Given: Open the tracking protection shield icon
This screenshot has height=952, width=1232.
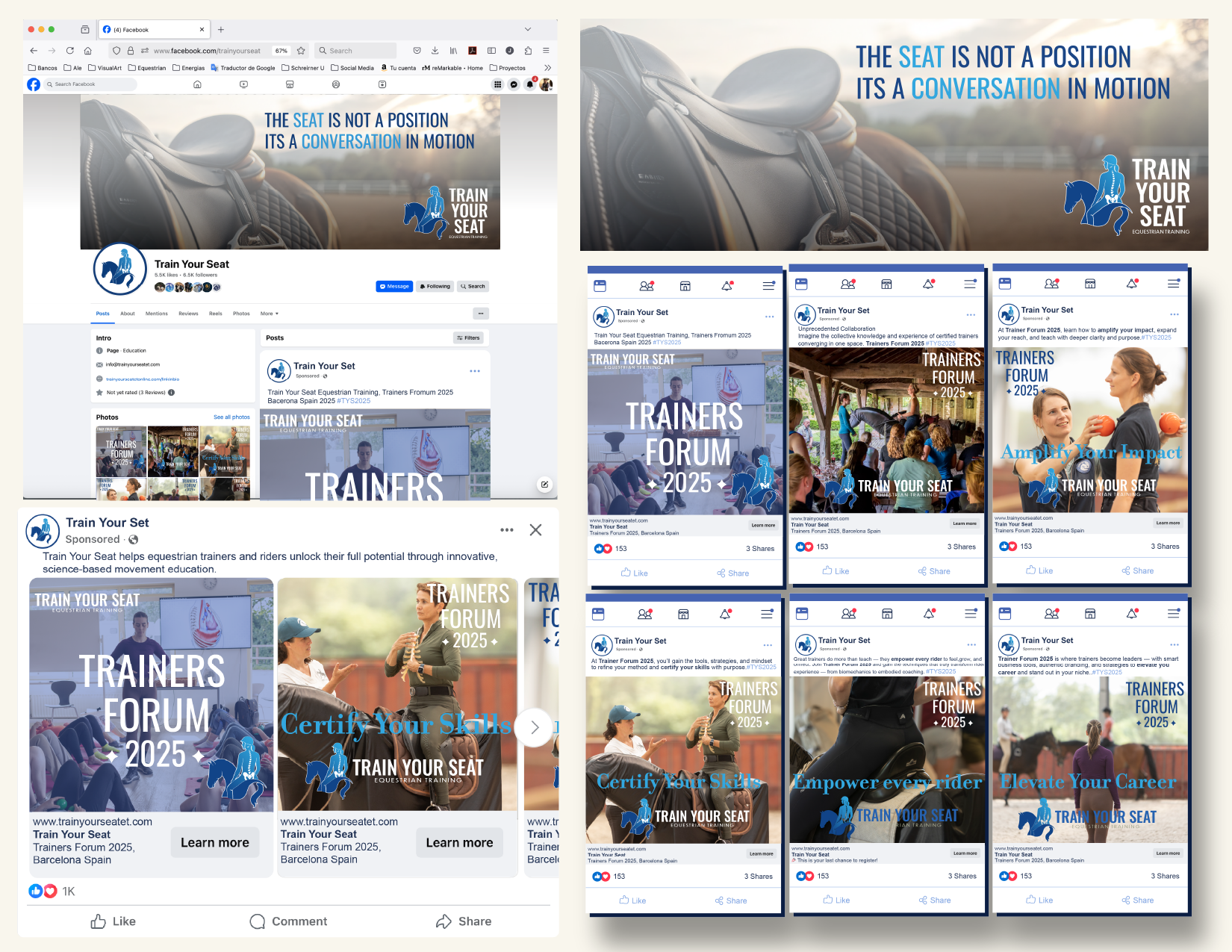Looking at the screenshot, I should point(116,51).
